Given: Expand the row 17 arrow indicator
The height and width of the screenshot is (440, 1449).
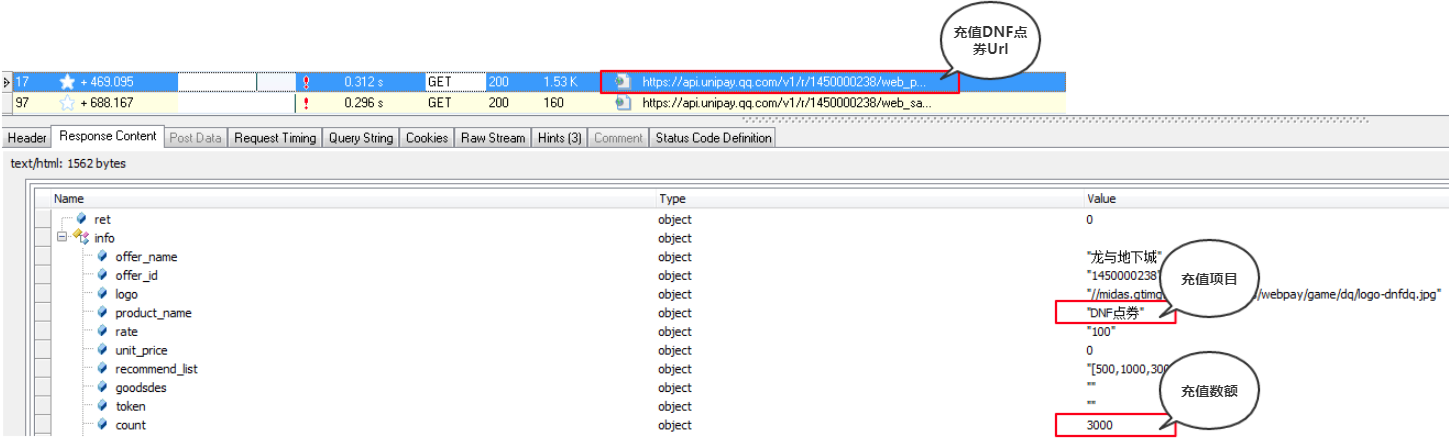Looking at the screenshot, I should (7, 82).
